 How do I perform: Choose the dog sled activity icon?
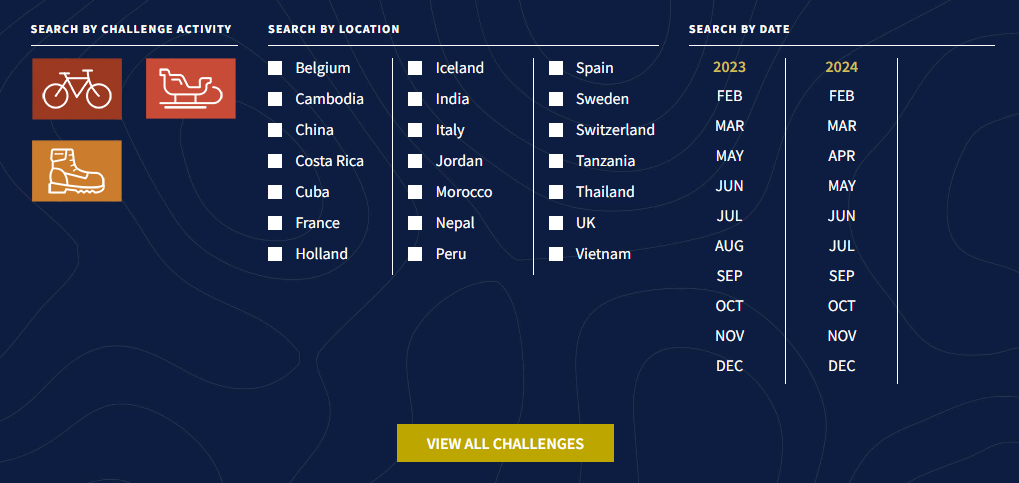pyautogui.click(x=191, y=88)
